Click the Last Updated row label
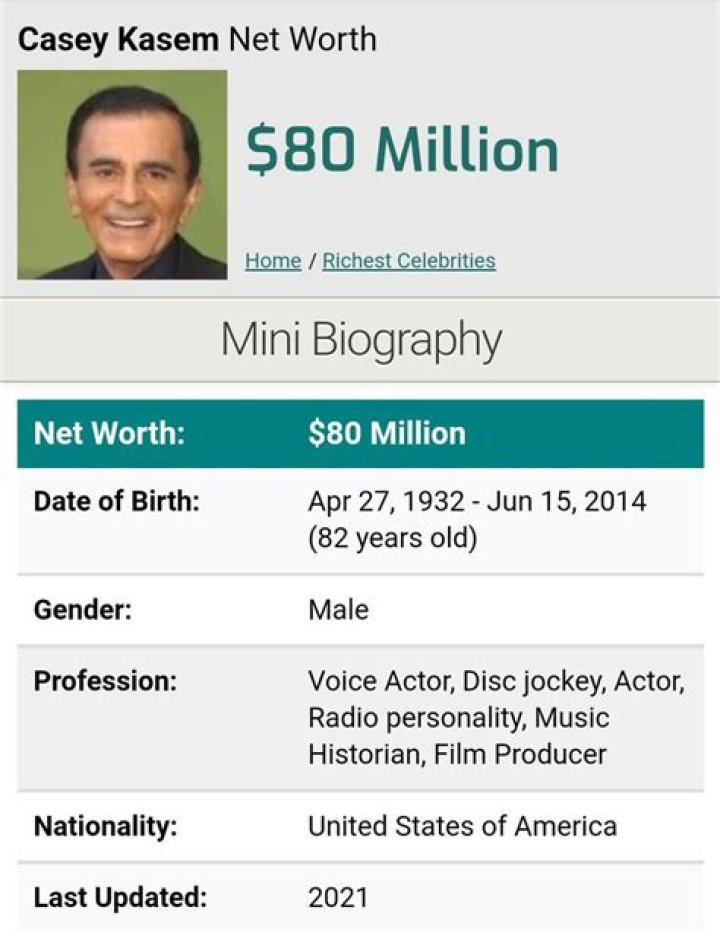Viewport: 720px width, 945px height. click(120, 897)
